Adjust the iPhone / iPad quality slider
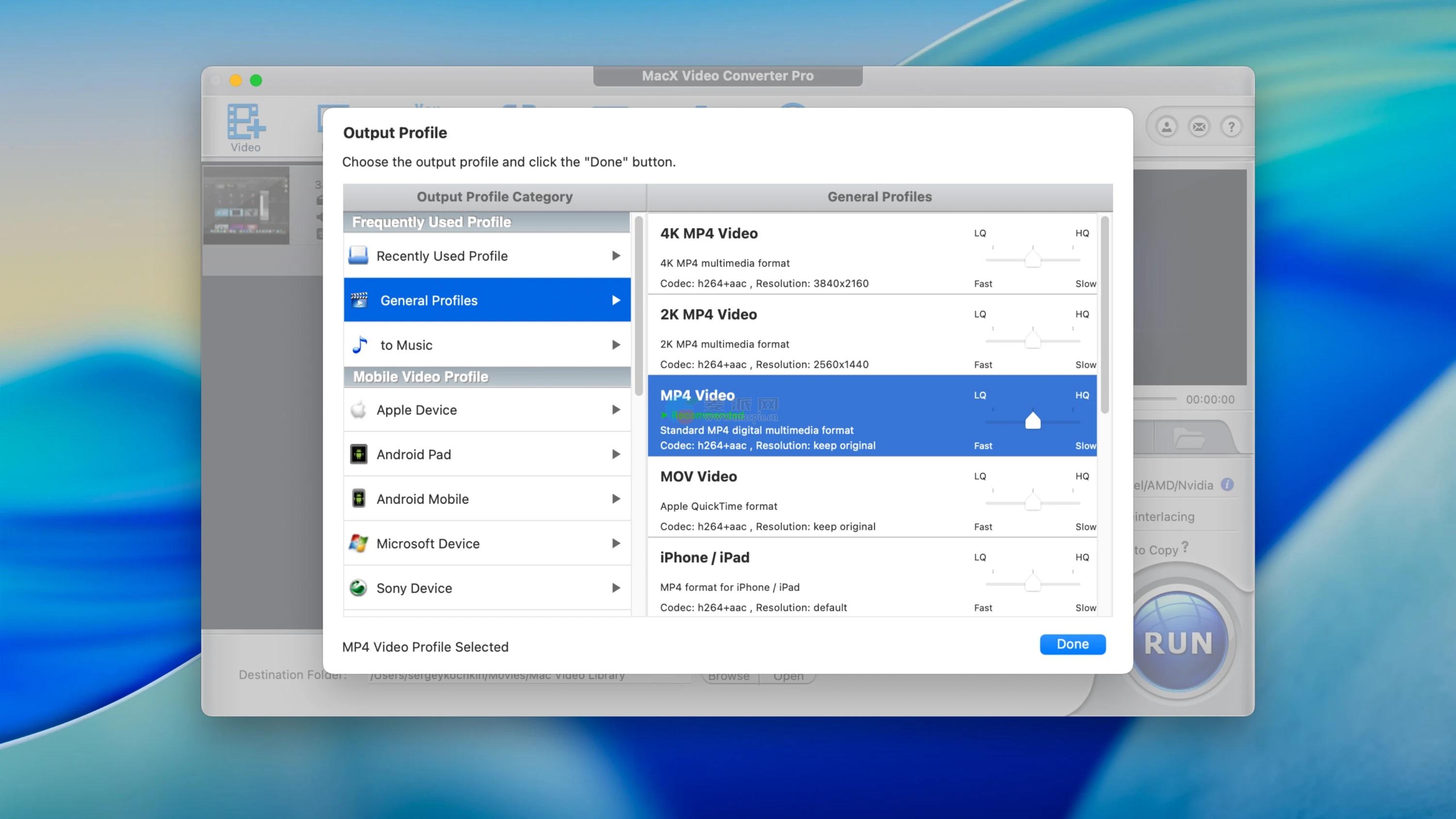 (1033, 583)
